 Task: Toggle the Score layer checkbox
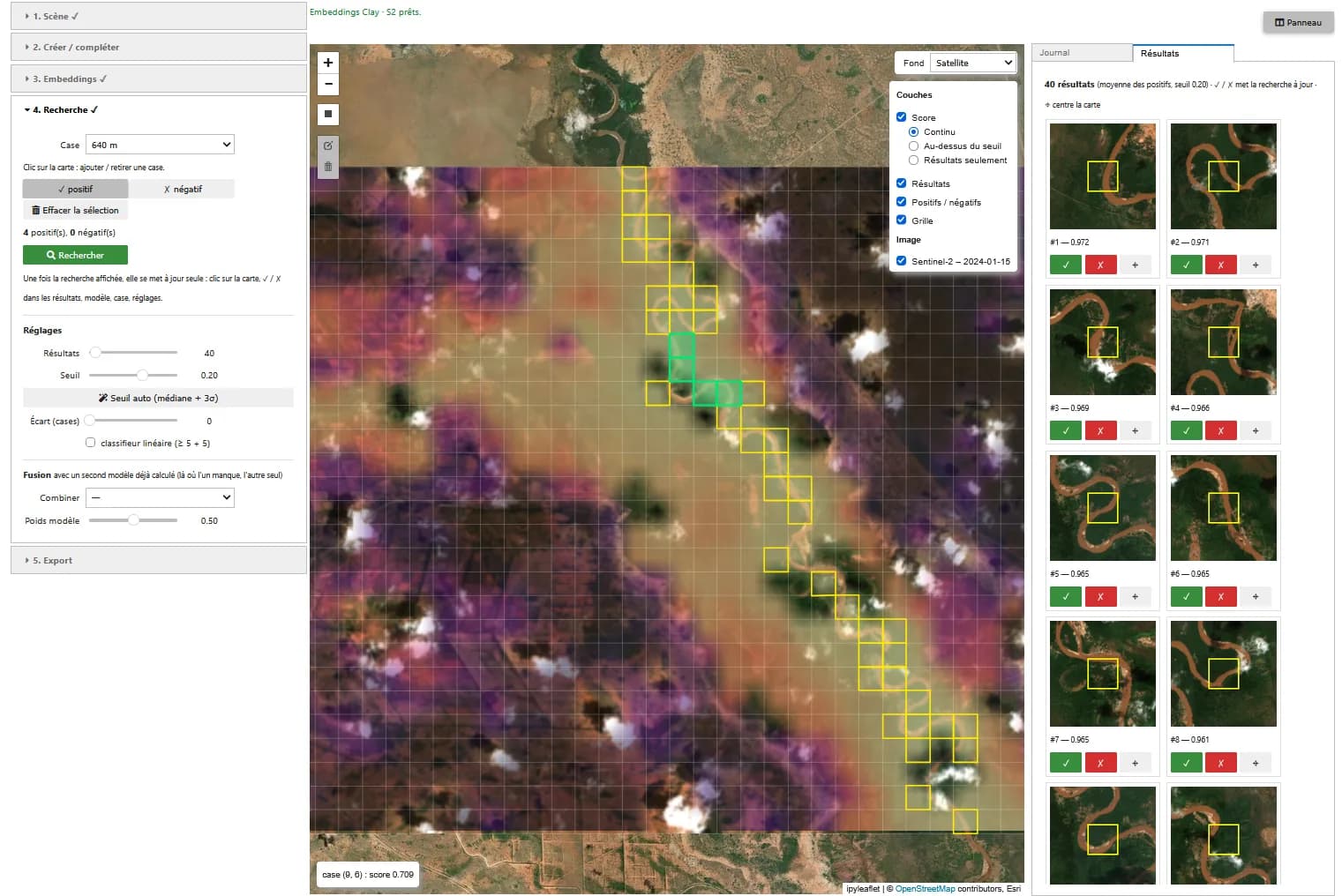coord(901,116)
